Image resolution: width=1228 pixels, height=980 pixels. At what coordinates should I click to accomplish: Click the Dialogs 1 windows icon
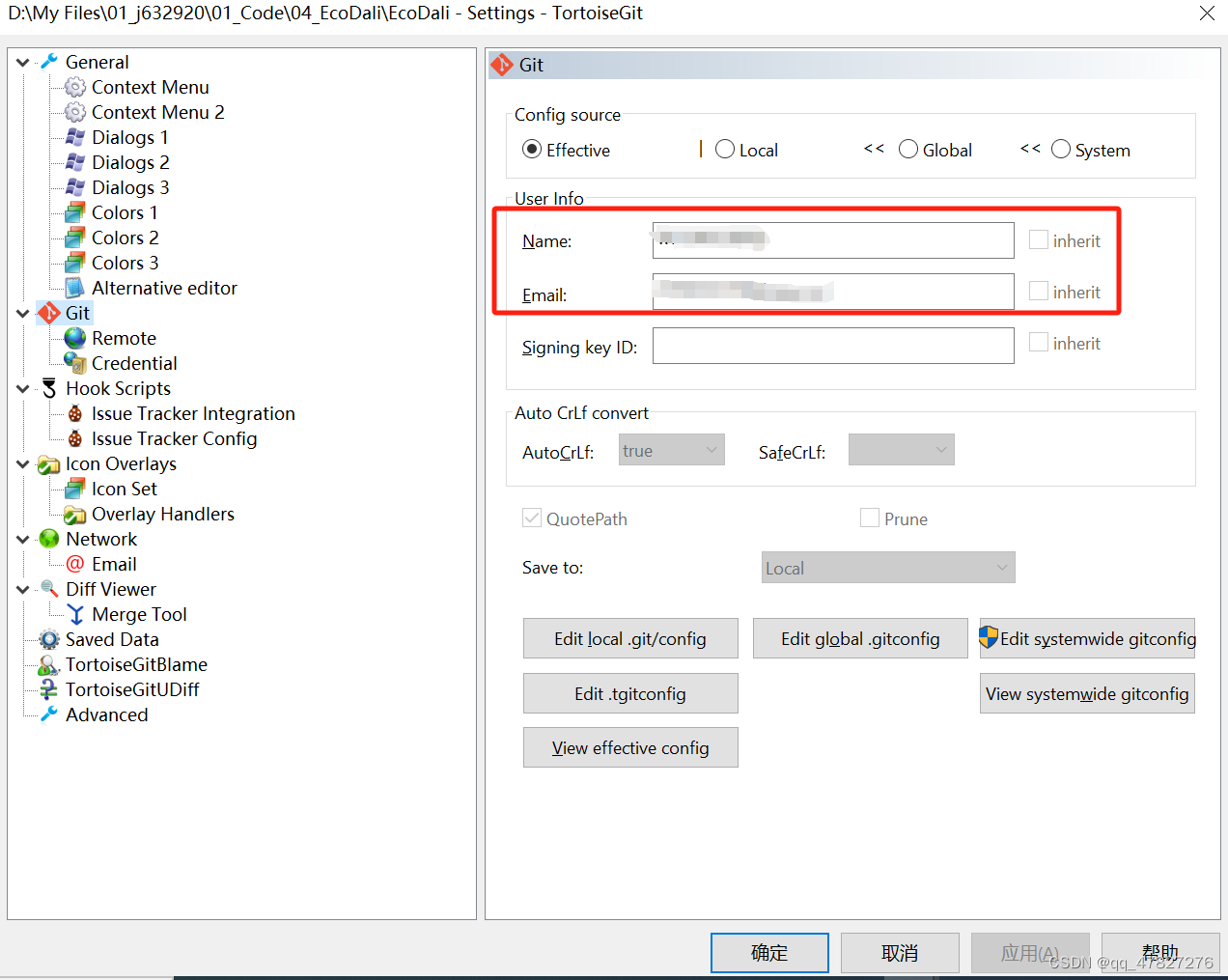pyautogui.click(x=75, y=137)
